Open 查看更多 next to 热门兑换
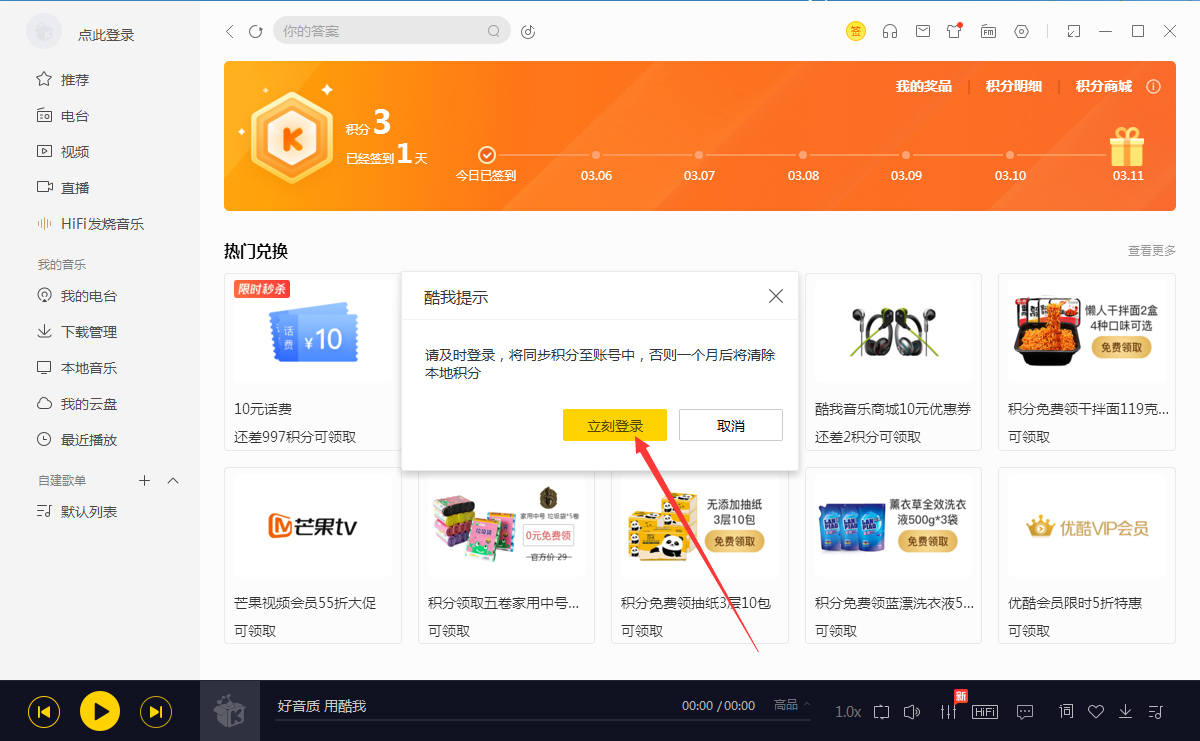The image size is (1200, 741). click(1152, 251)
